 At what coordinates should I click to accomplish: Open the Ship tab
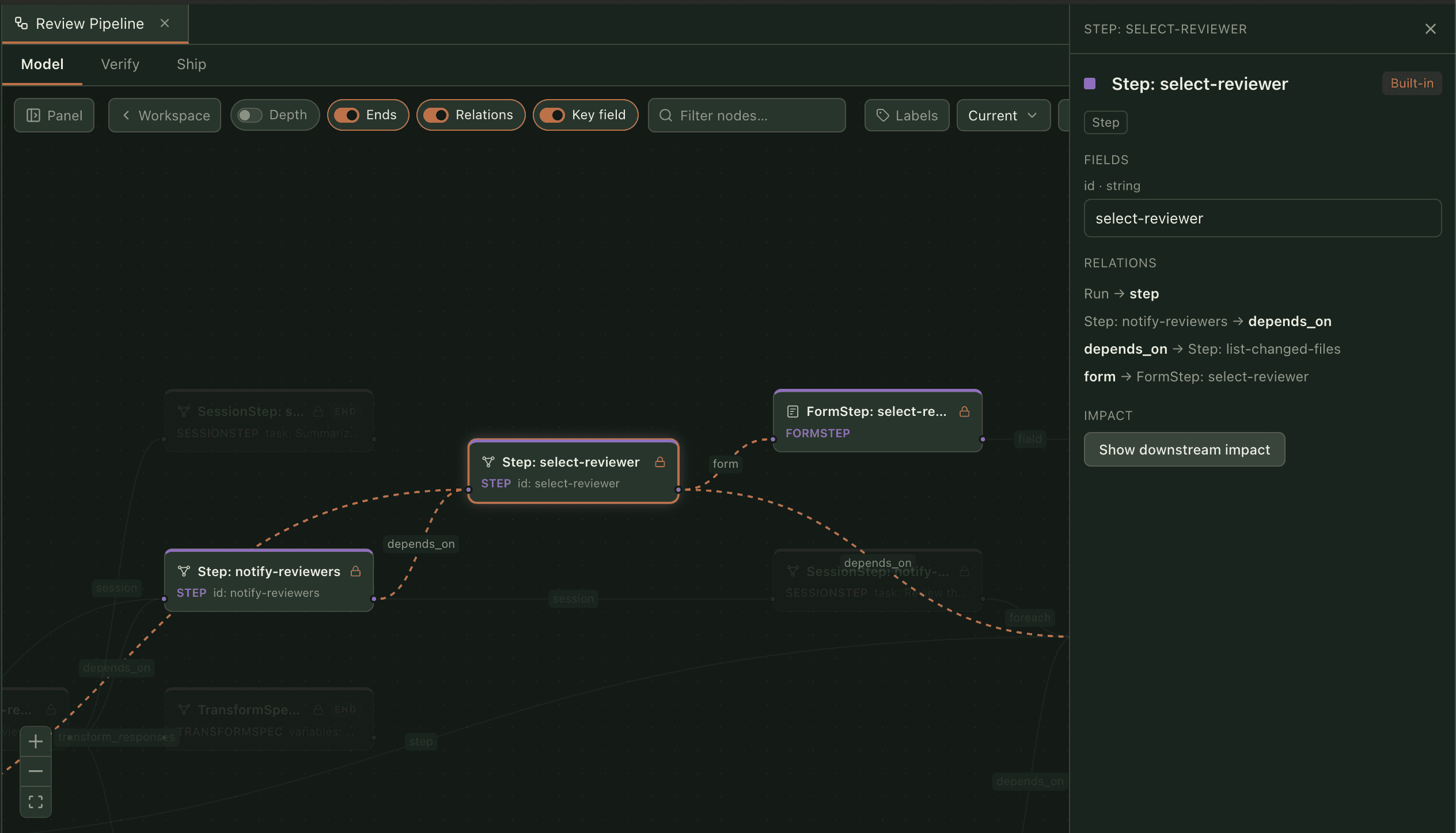pos(191,64)
